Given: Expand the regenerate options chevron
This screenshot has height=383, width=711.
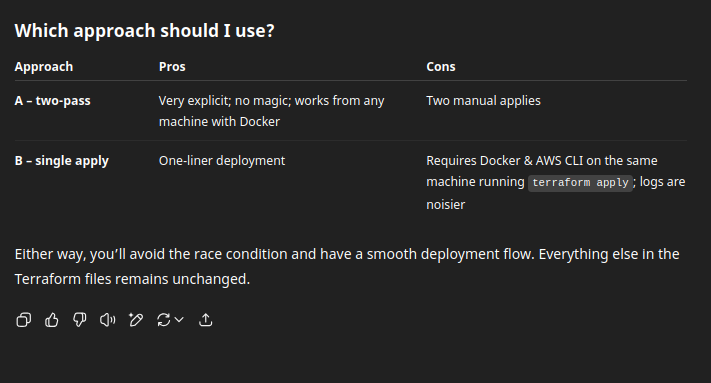Looking at the screenshot, I should tap(179, 320).
